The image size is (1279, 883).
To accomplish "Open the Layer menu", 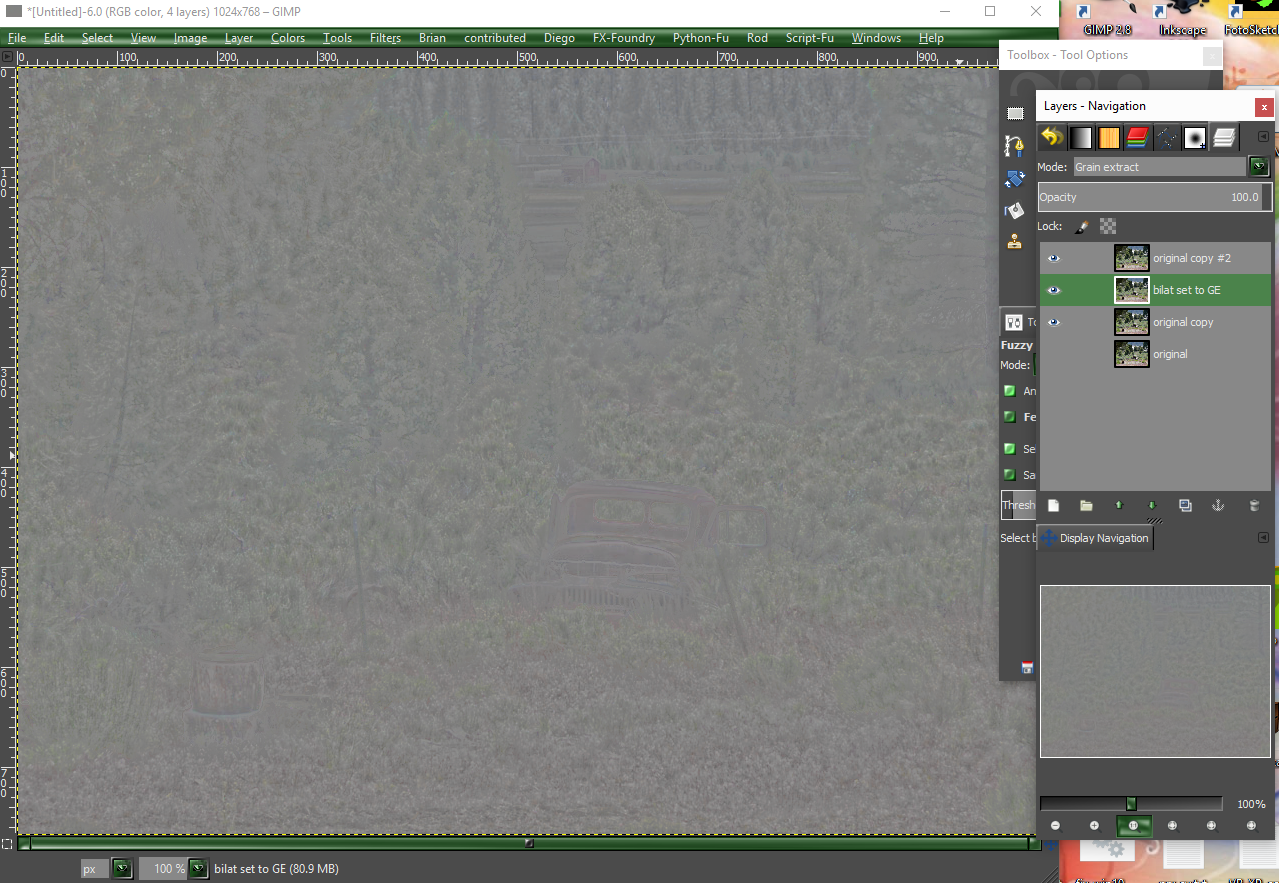I will click(239, 38).
